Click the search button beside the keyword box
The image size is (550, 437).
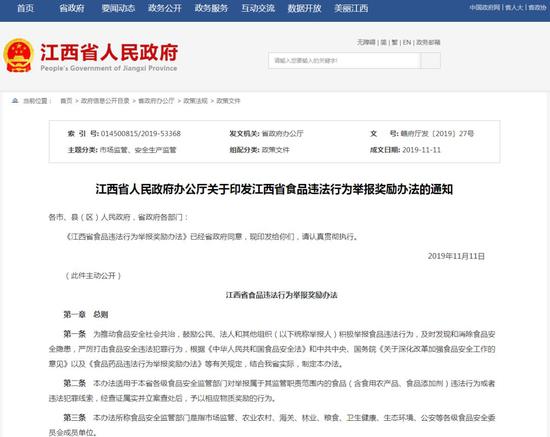tap(430, 61)
